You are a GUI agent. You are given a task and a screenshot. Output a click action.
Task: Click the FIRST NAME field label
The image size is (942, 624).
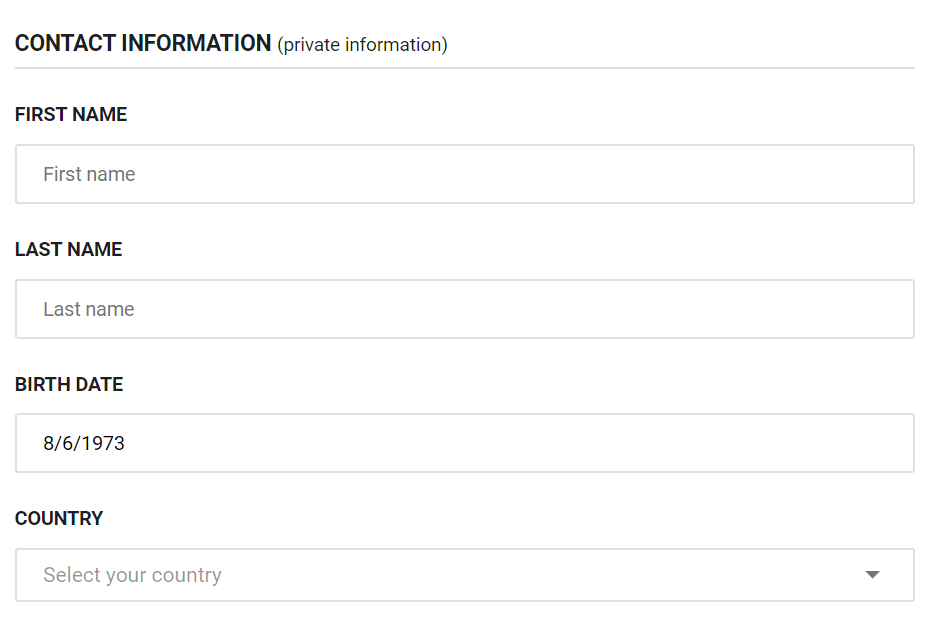point(71,115)
